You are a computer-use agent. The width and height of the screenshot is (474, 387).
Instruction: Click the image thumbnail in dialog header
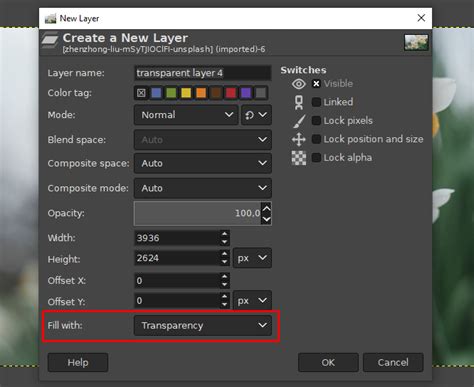click(416, 43)
